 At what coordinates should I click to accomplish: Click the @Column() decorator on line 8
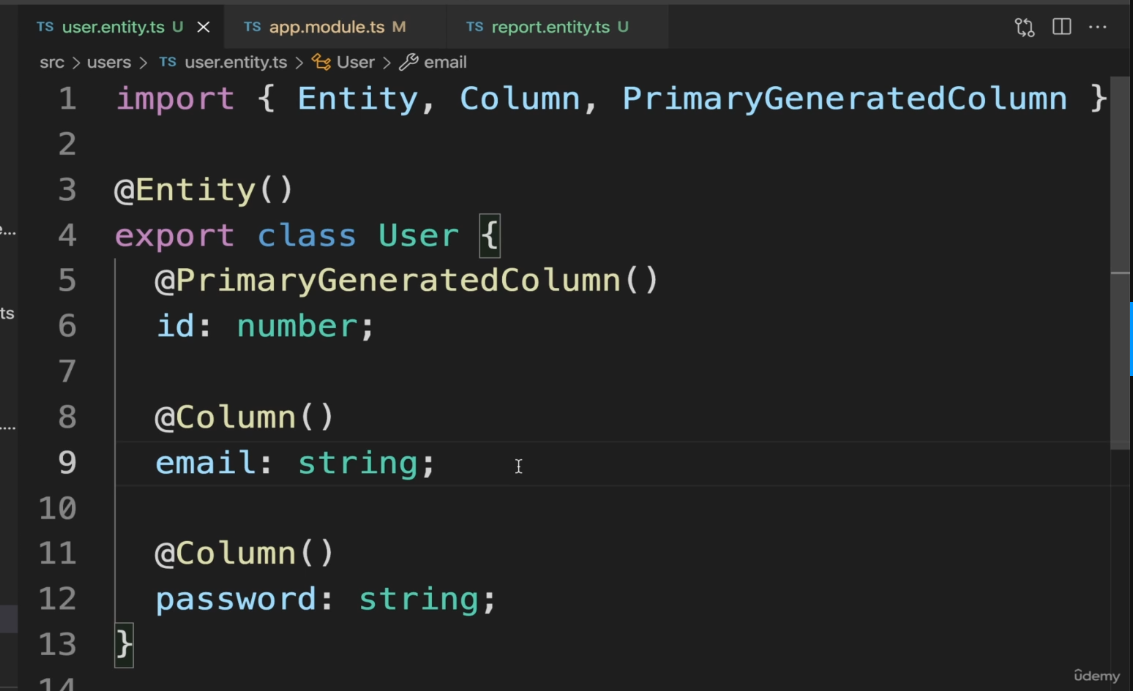[x=244, y=417]
